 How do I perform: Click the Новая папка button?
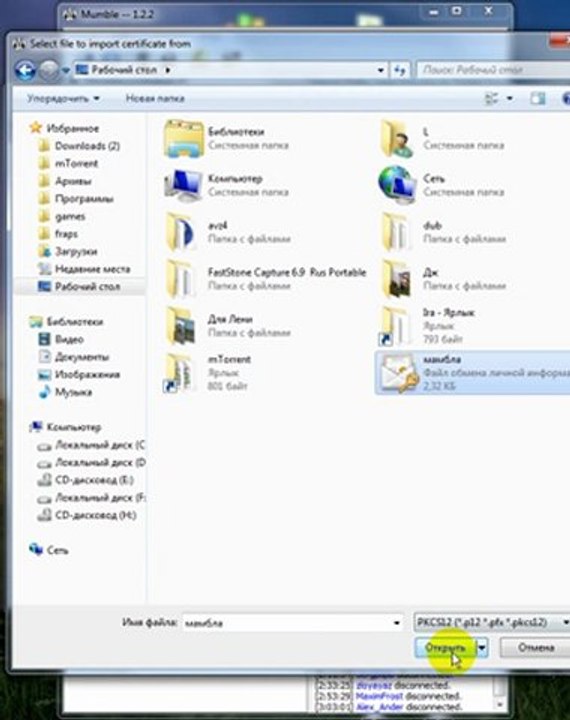point(155,98)
